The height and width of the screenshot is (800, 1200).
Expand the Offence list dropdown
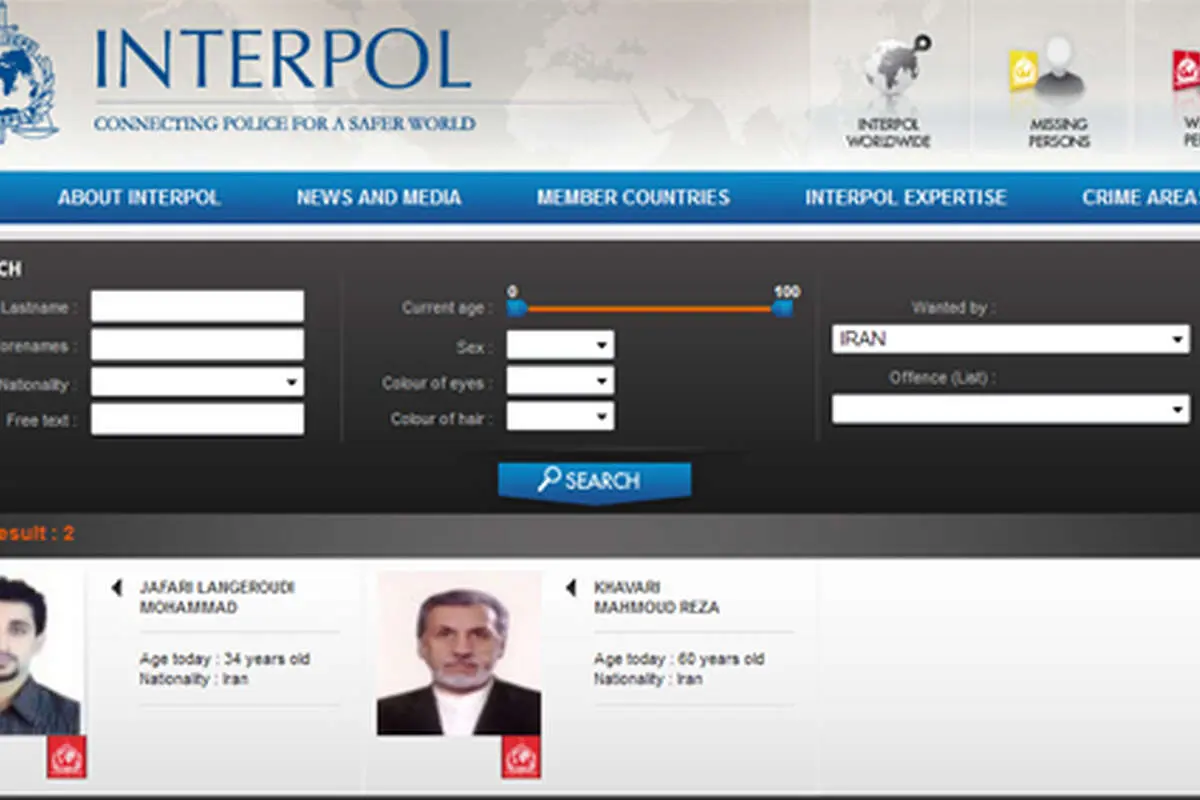tap(1011, 409)
